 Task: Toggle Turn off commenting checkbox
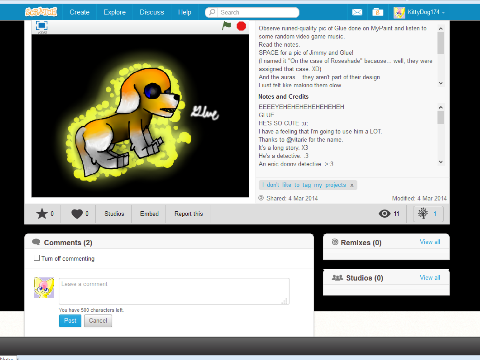coord(37,258)
